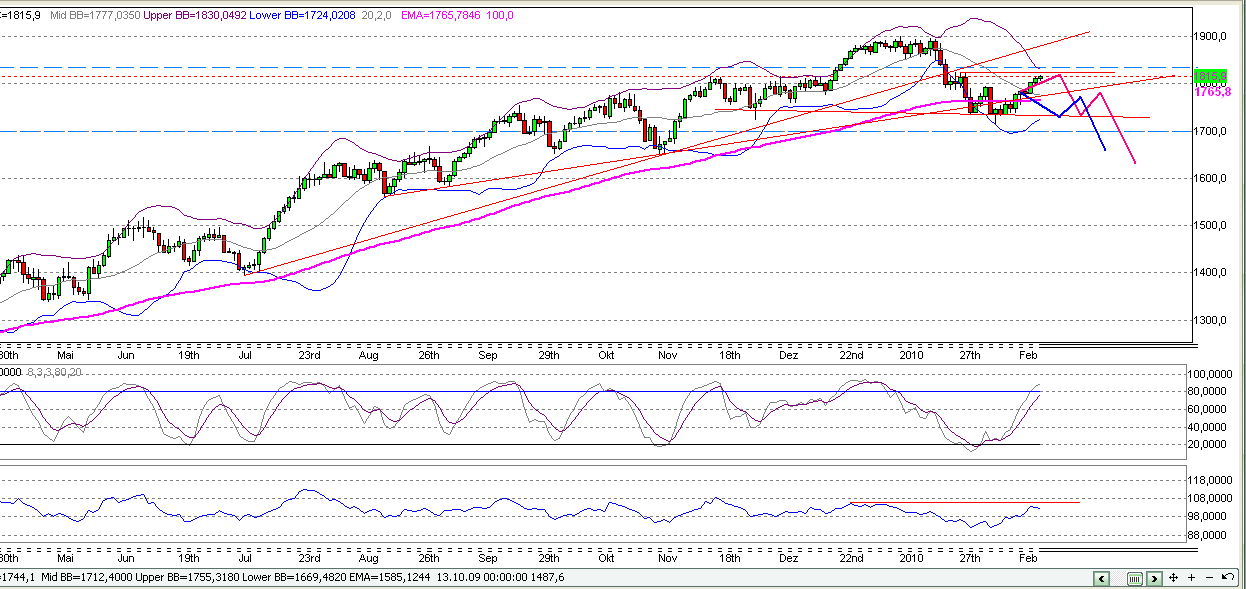The image size is (1246, 589).
Task: Click the magenta price tag '1765,8'
Action: [x=1212, y=91]
